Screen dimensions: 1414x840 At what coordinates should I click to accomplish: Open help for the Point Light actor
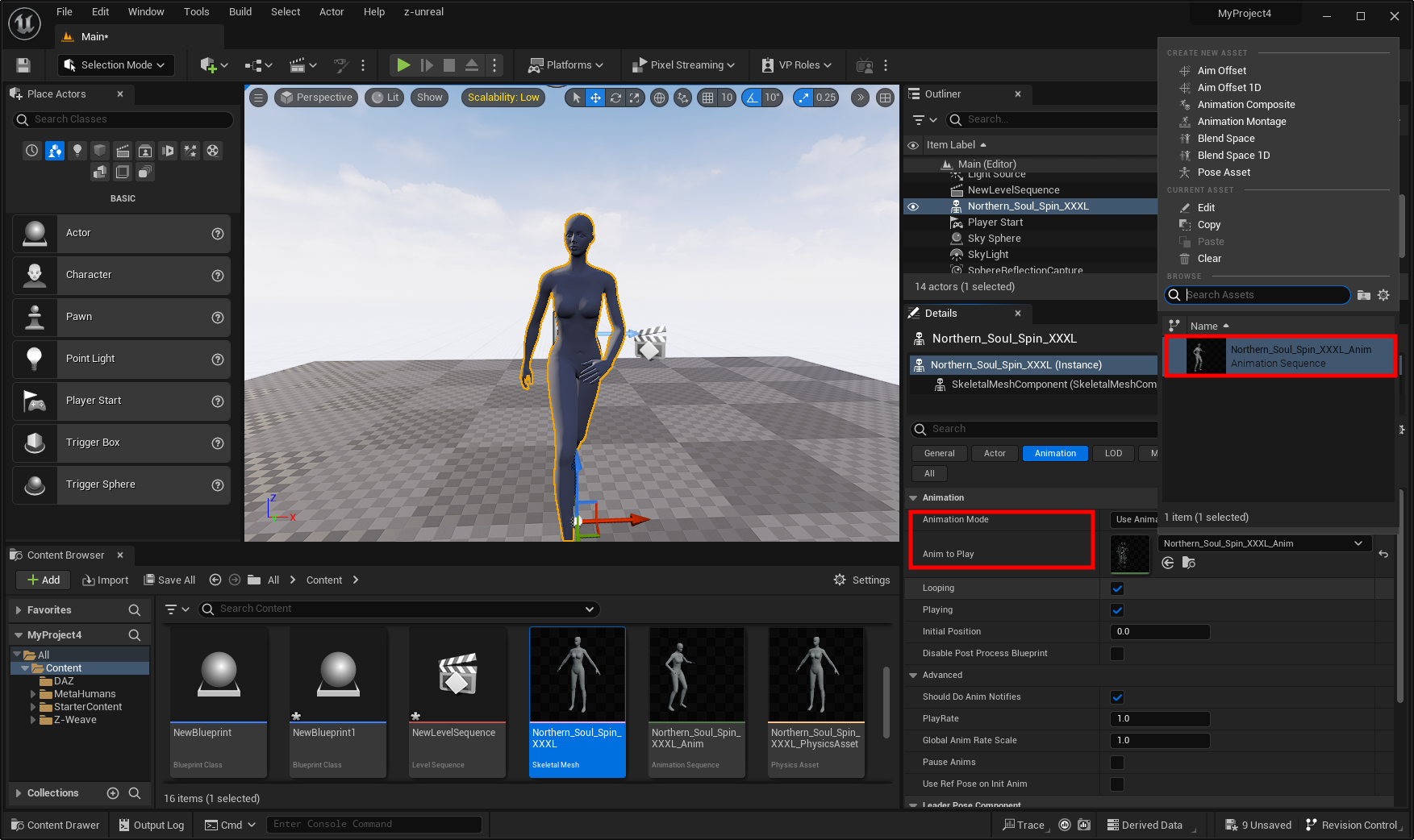coord(217,360)
